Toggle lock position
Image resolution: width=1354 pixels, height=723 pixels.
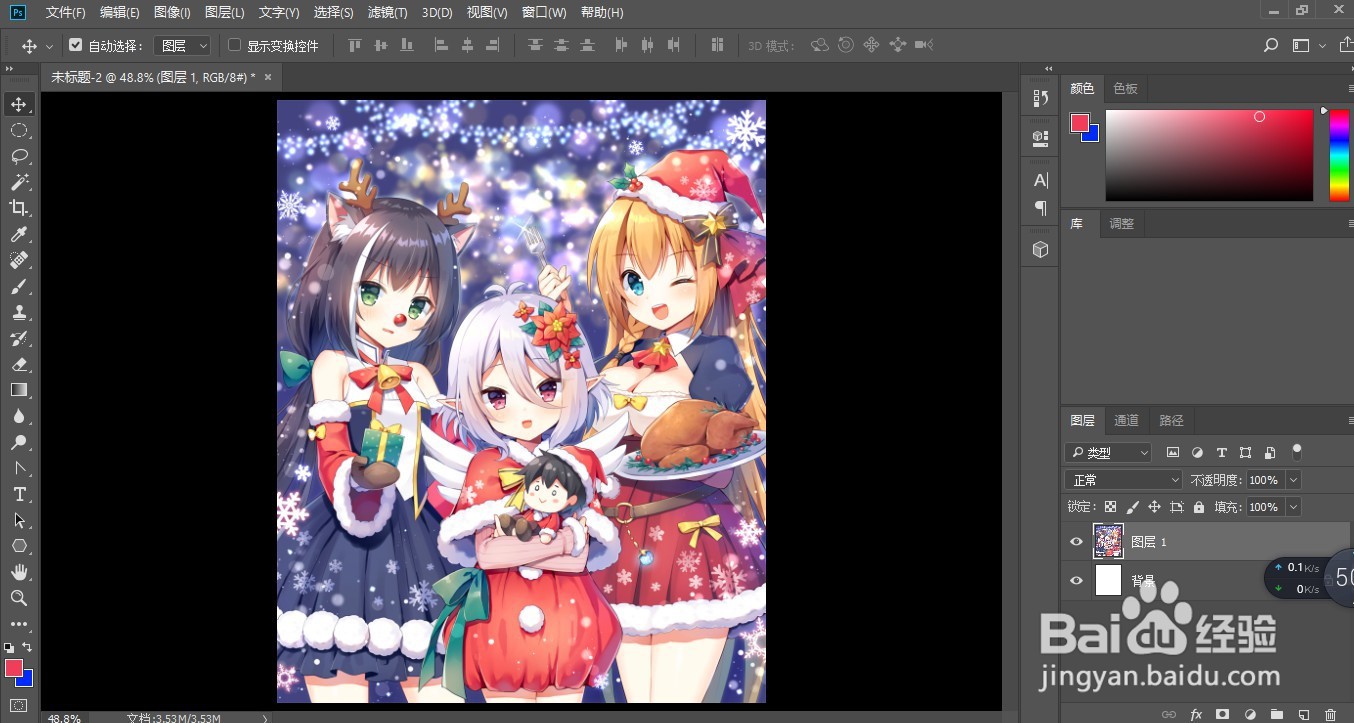[1154, 507]
